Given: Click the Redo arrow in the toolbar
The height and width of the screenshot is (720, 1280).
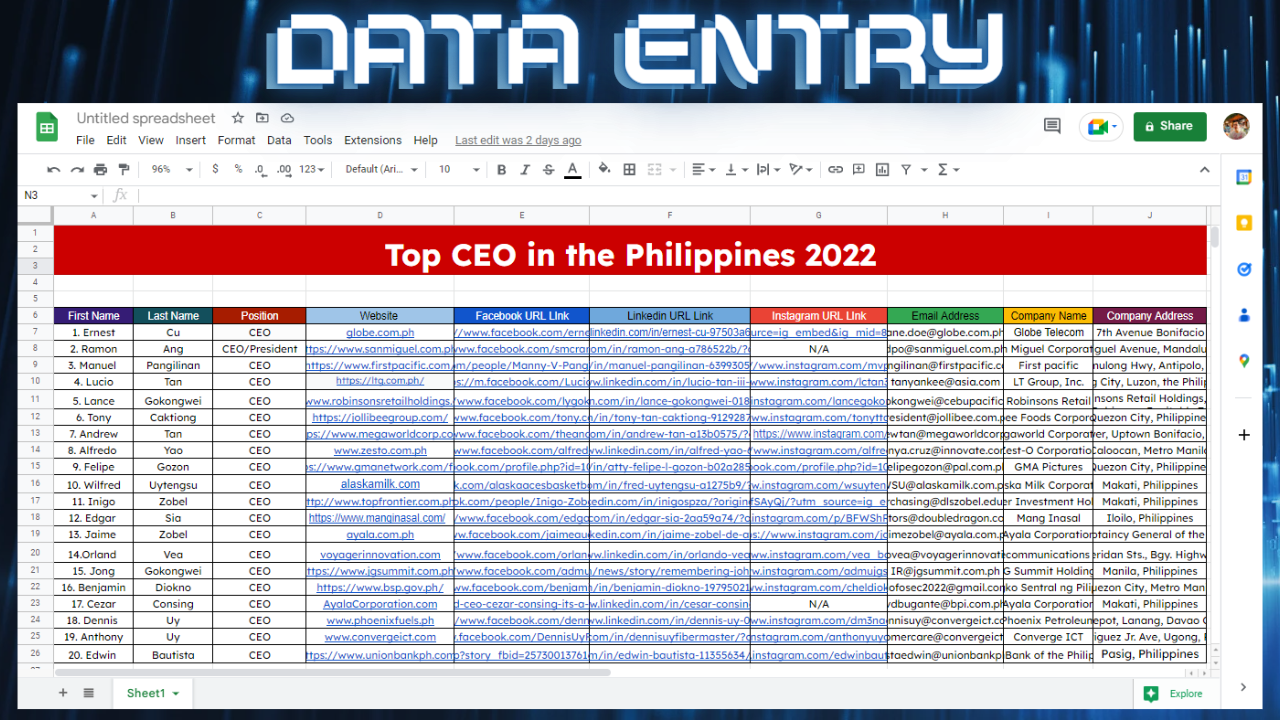Looking at the screenshot, I should pyautogui.click(x=77, y=170).
